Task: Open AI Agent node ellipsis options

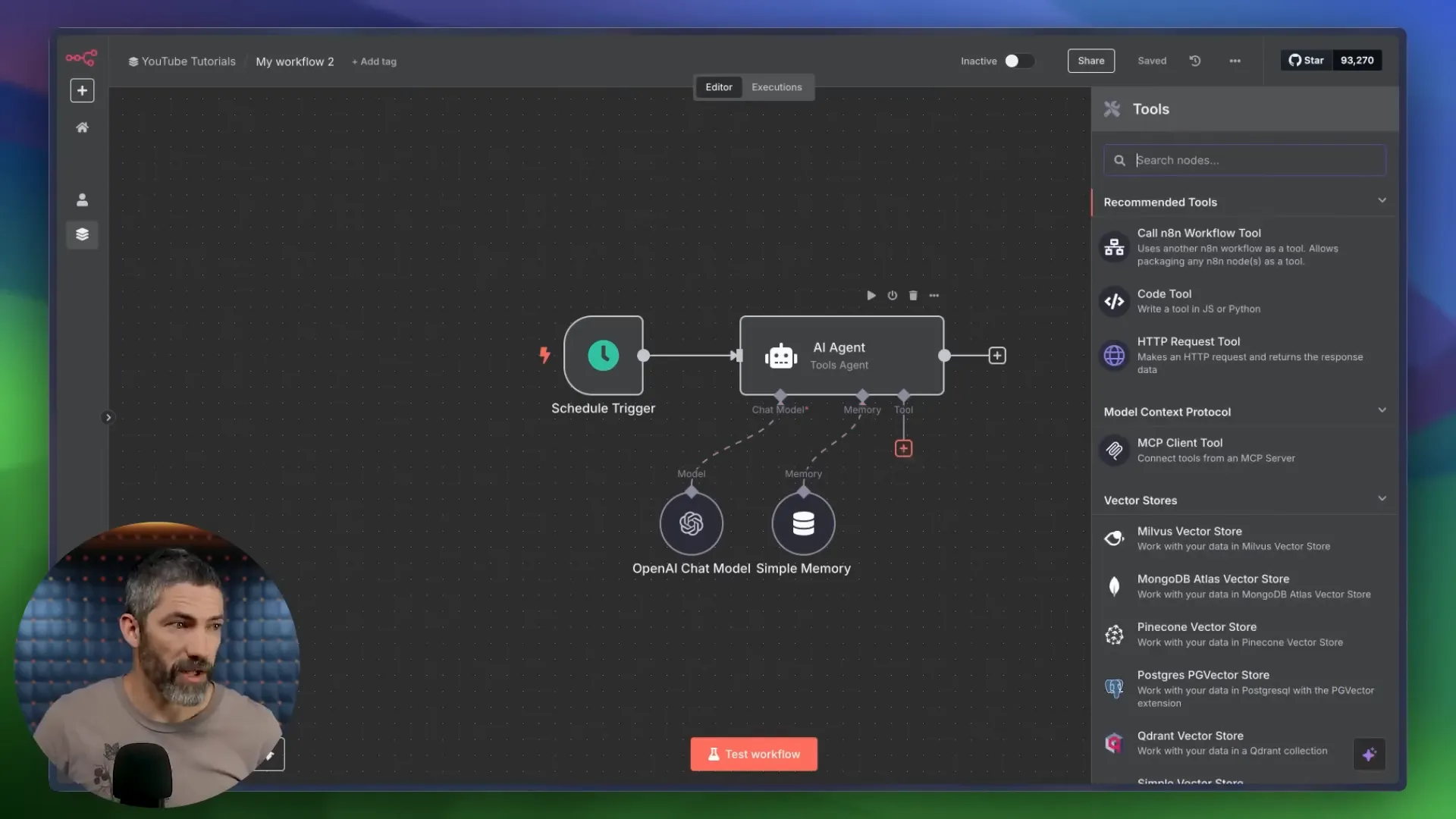Action: click(x=934, y=295)
